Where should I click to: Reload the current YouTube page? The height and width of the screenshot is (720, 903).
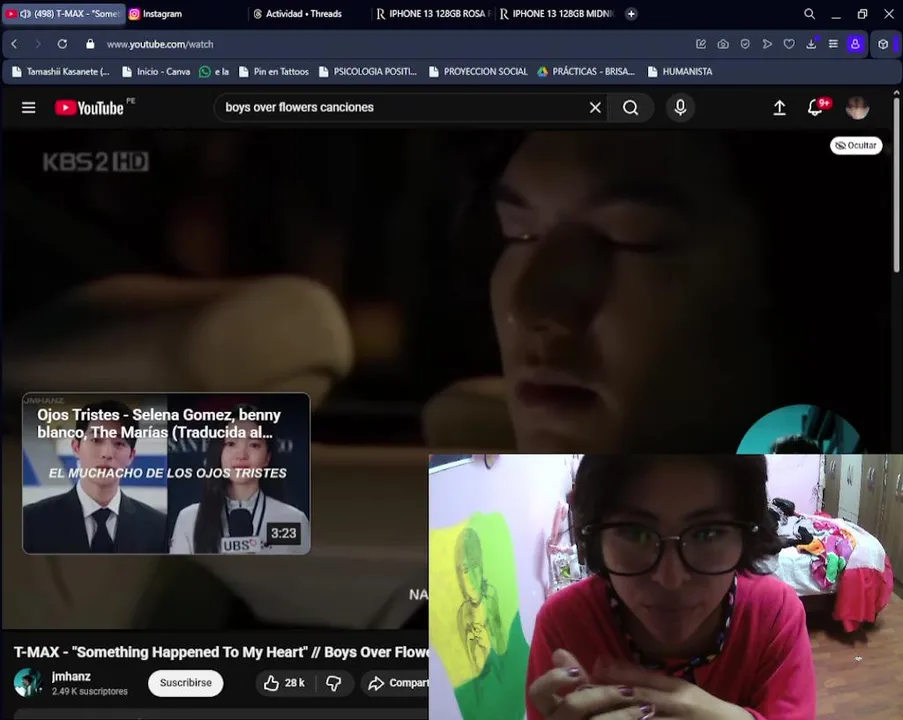click(62, 44)
